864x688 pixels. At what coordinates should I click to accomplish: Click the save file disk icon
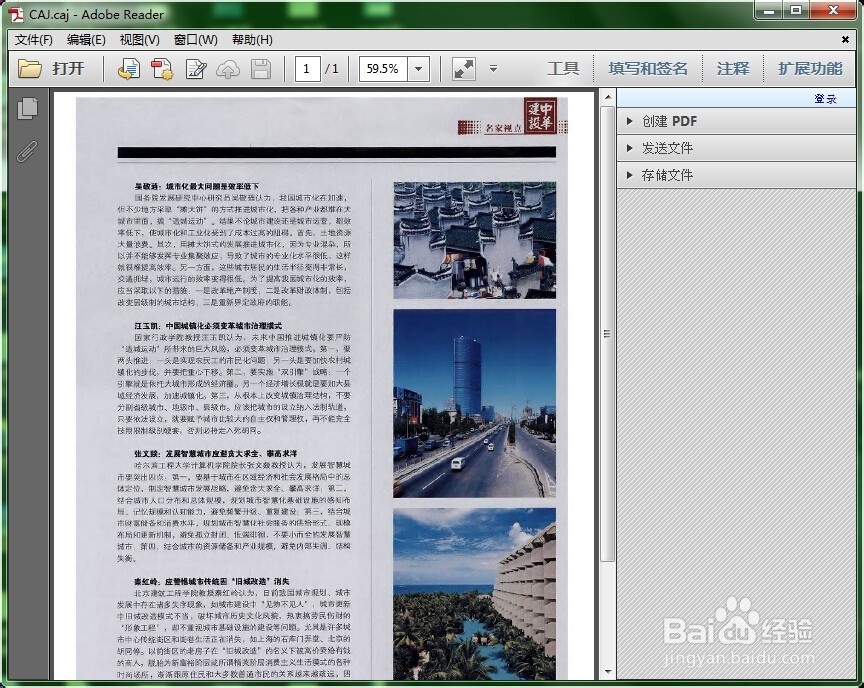(x=259, y=68)
